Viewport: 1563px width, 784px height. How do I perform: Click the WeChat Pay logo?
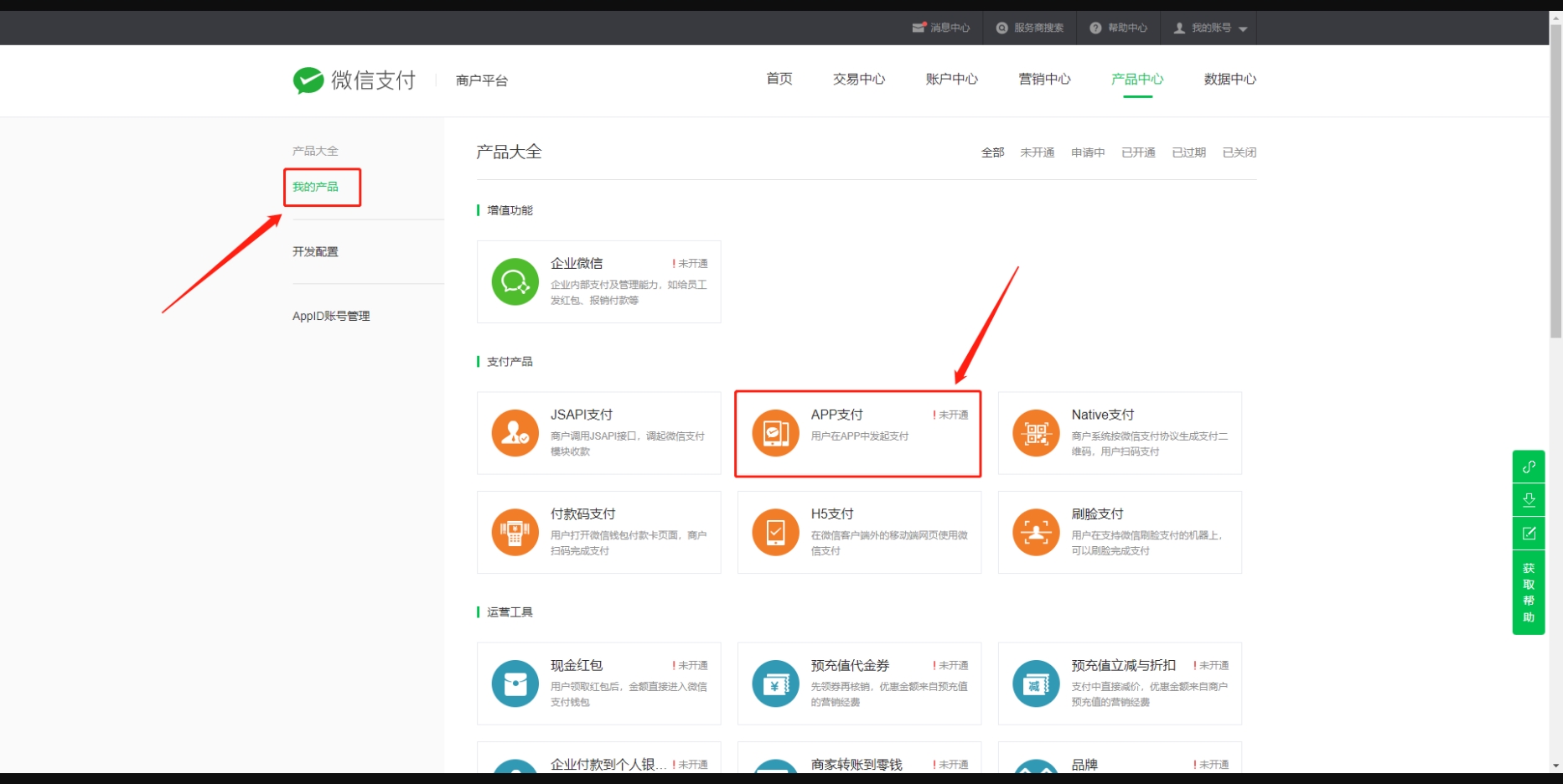point(355,80)
